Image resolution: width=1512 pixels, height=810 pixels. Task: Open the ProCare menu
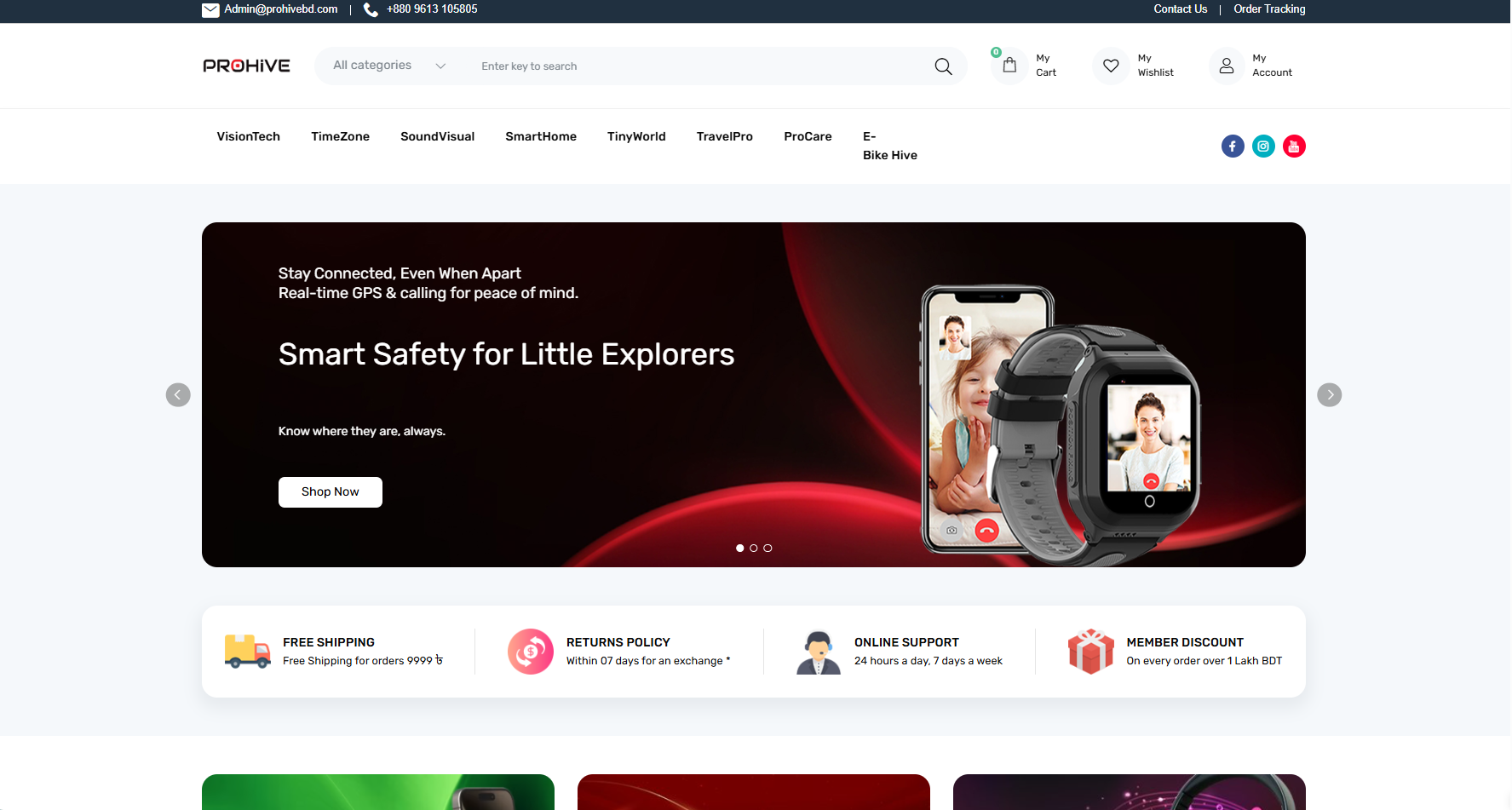808,136
